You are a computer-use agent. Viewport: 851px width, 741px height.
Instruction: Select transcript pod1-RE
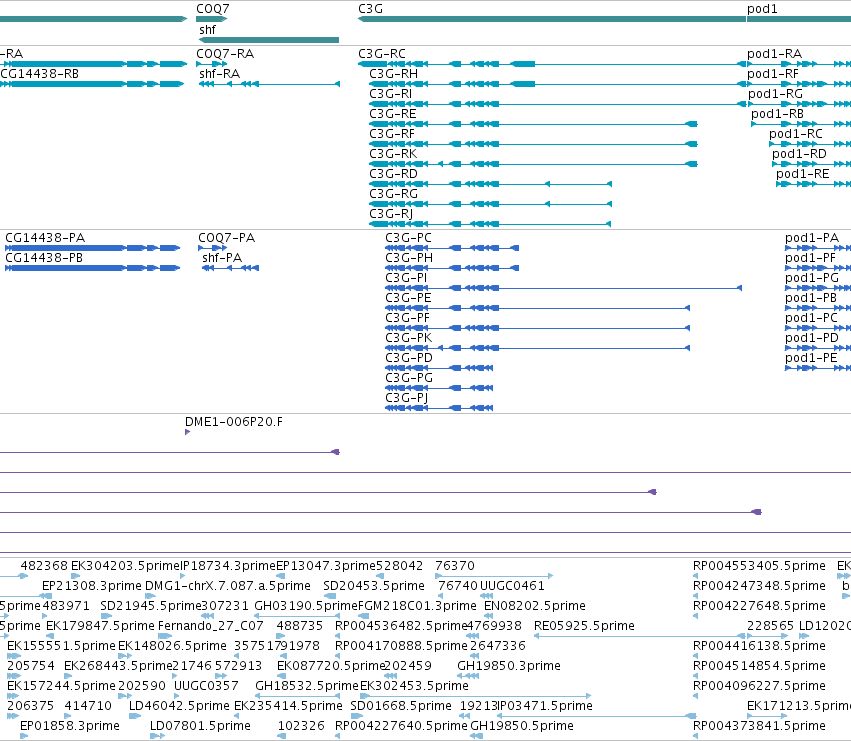(803, 174)
